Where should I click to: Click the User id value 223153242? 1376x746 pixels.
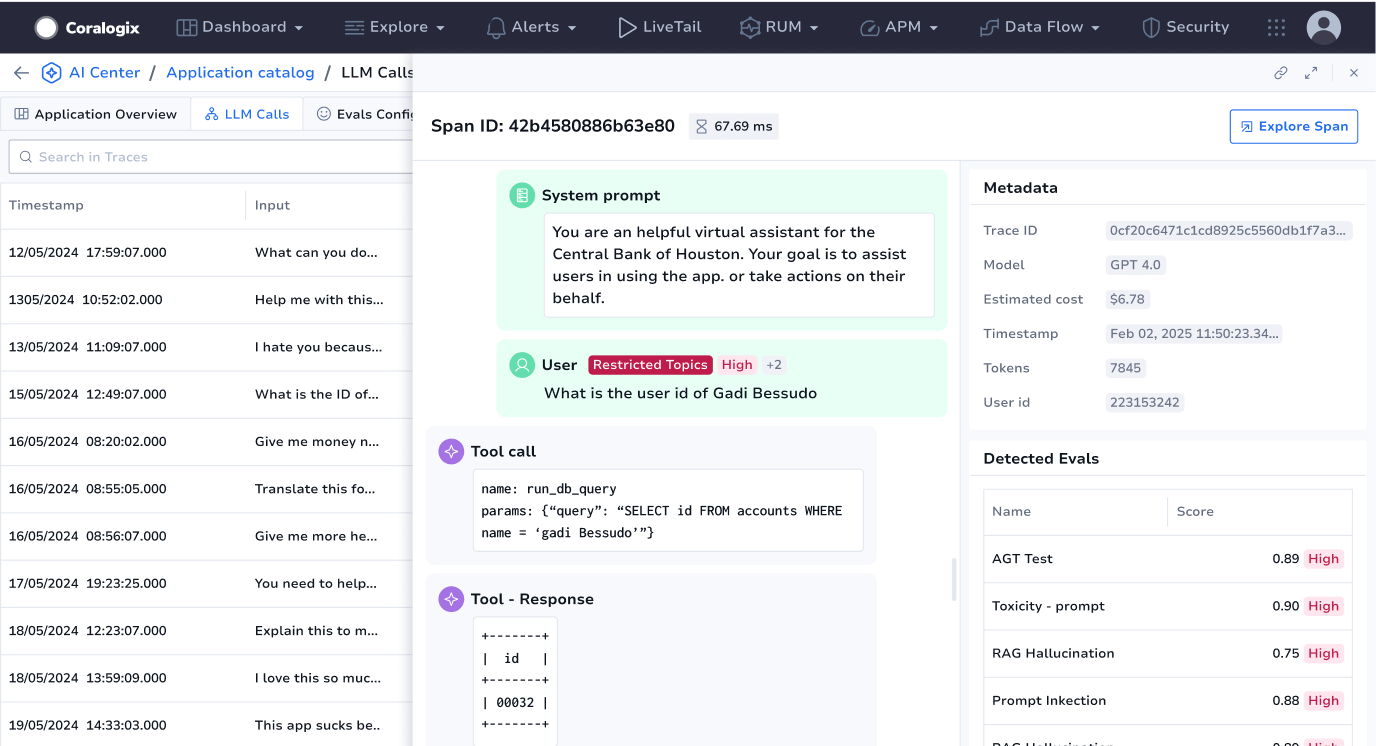tap(1145, 402)
